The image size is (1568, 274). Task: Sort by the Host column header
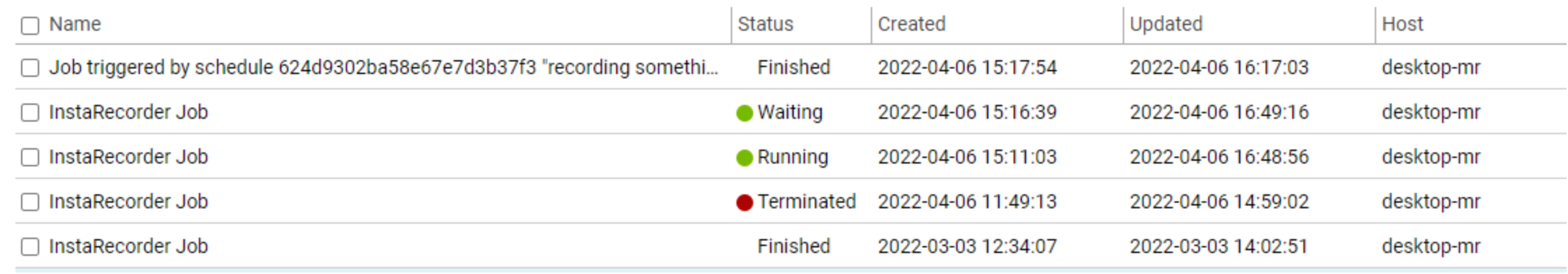[1402, 24]
